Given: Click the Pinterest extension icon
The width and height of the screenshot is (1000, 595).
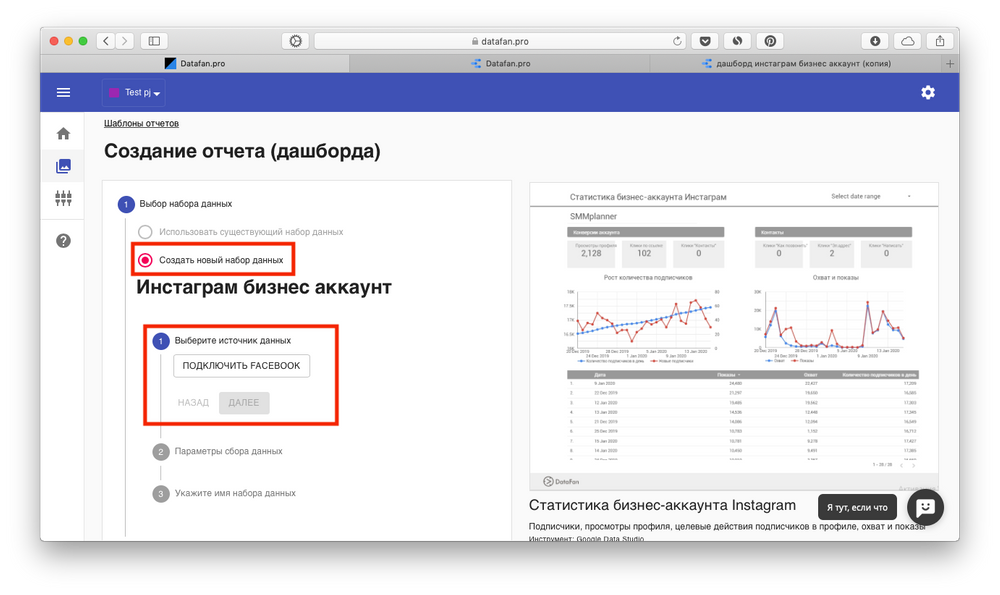Looking at the screenshot, I should click(770, 41).
